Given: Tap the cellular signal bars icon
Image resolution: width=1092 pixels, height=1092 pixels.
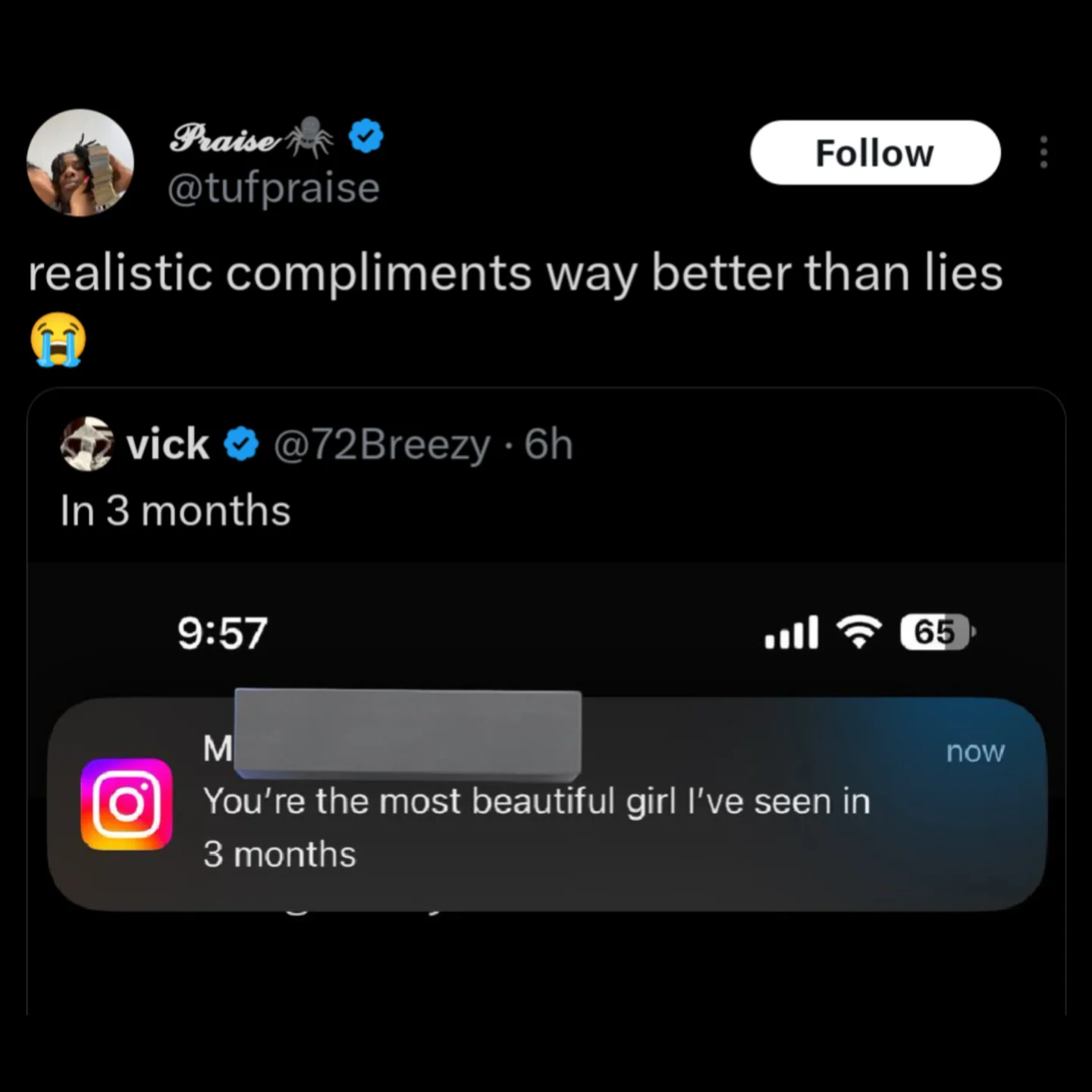Looking at the screenshot, I should point(790,632).
